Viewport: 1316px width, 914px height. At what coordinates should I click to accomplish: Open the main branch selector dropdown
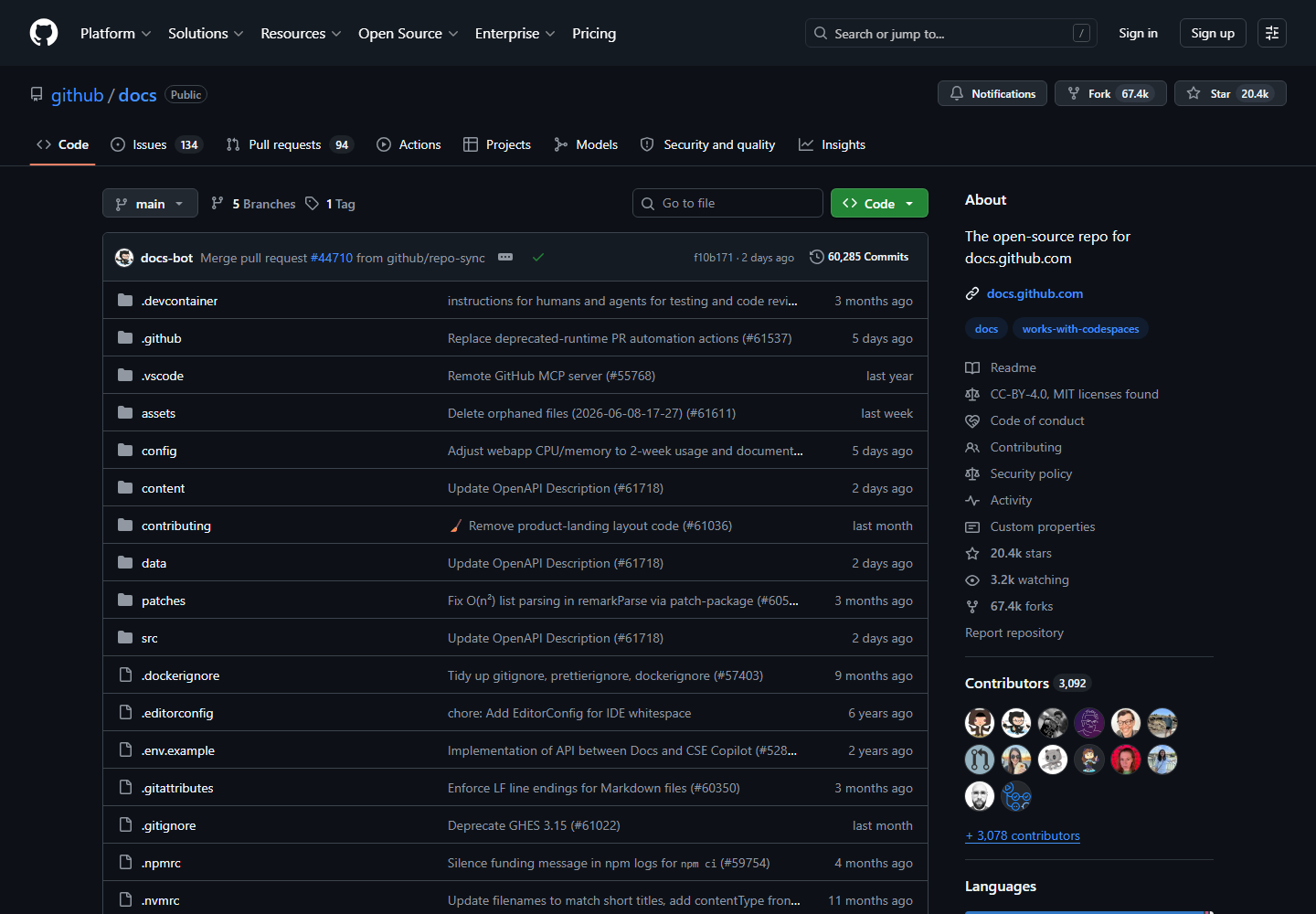(x=150, y=203)
